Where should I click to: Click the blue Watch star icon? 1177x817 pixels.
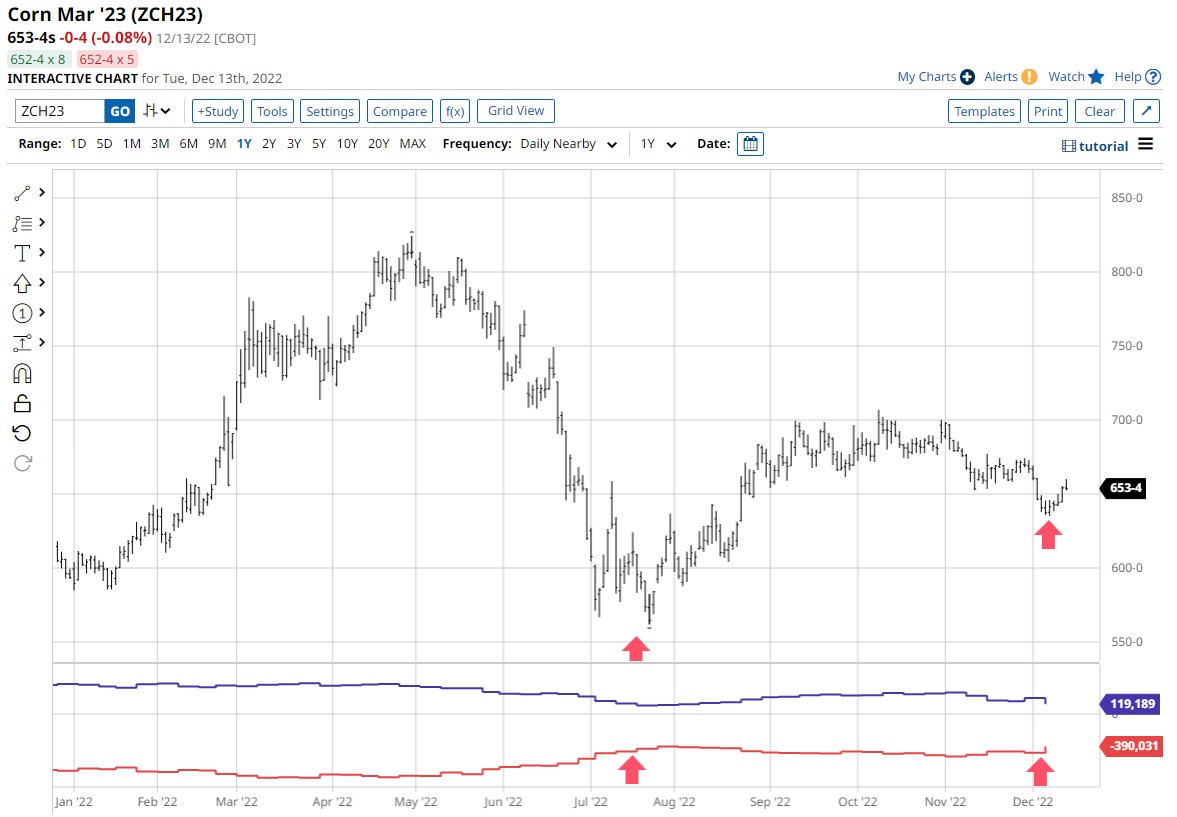pyautogui.click(x=1097, y=77)
